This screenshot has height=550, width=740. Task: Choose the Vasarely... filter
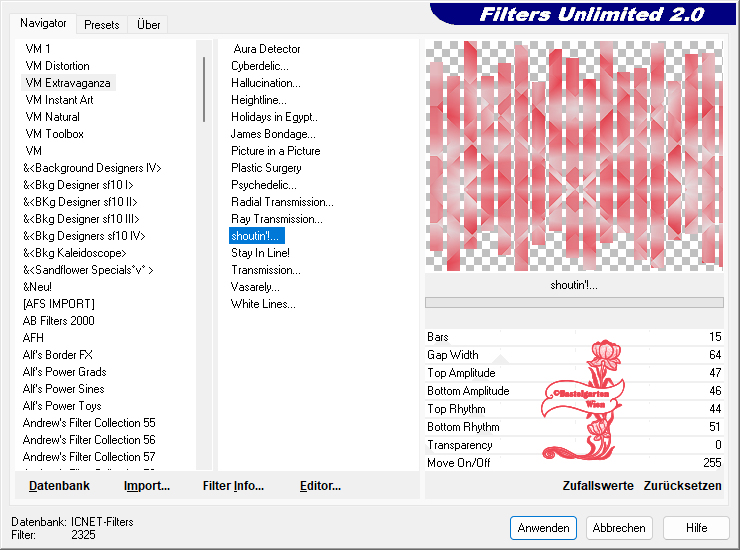(x=255, y=287)
